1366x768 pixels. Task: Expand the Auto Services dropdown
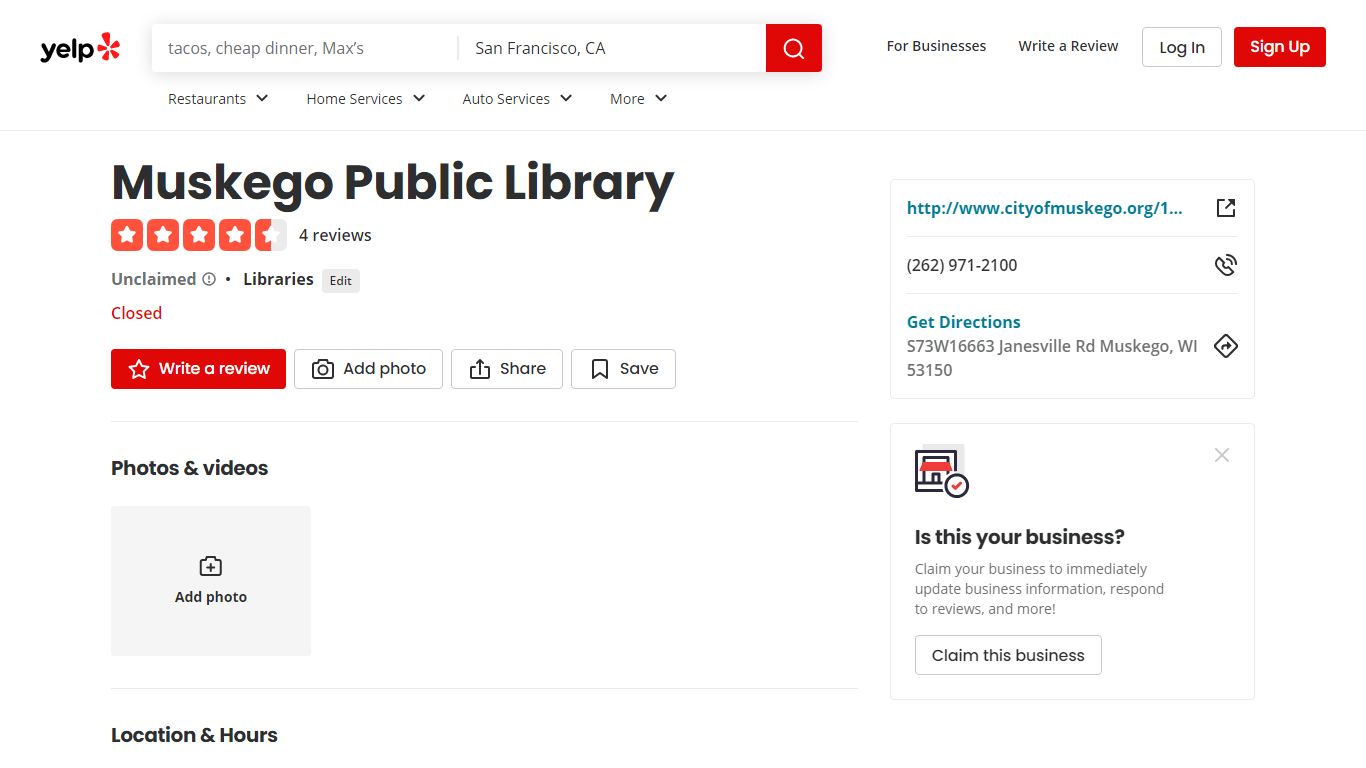[x=518, y=98]
